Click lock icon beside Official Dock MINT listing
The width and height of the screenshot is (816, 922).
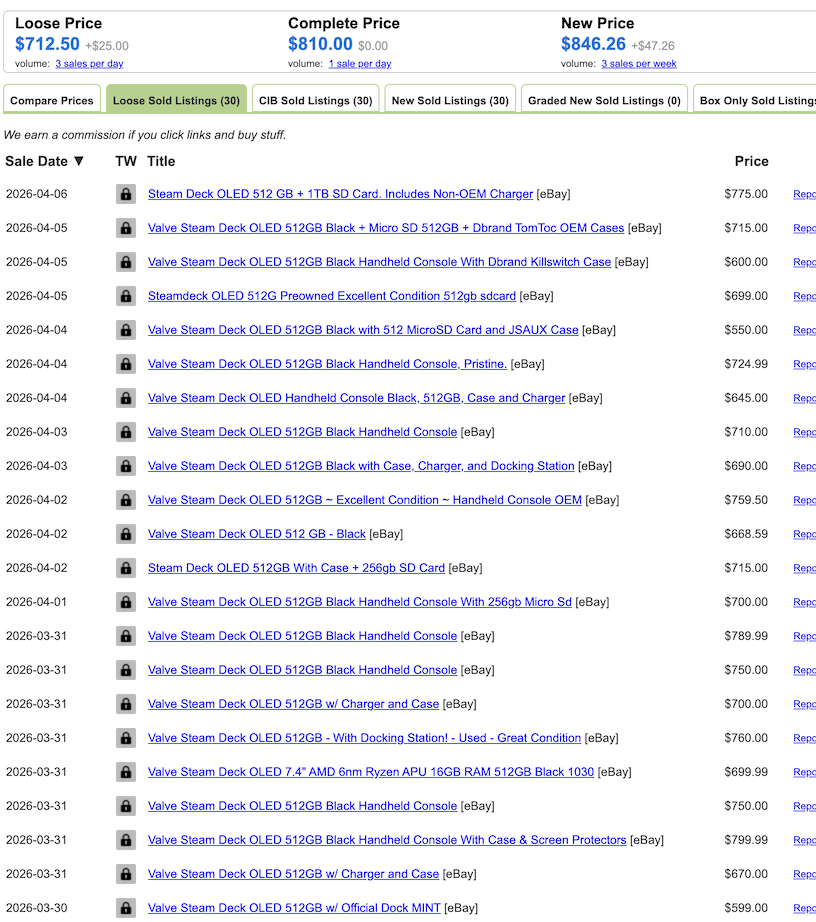[x=126, y=908]
